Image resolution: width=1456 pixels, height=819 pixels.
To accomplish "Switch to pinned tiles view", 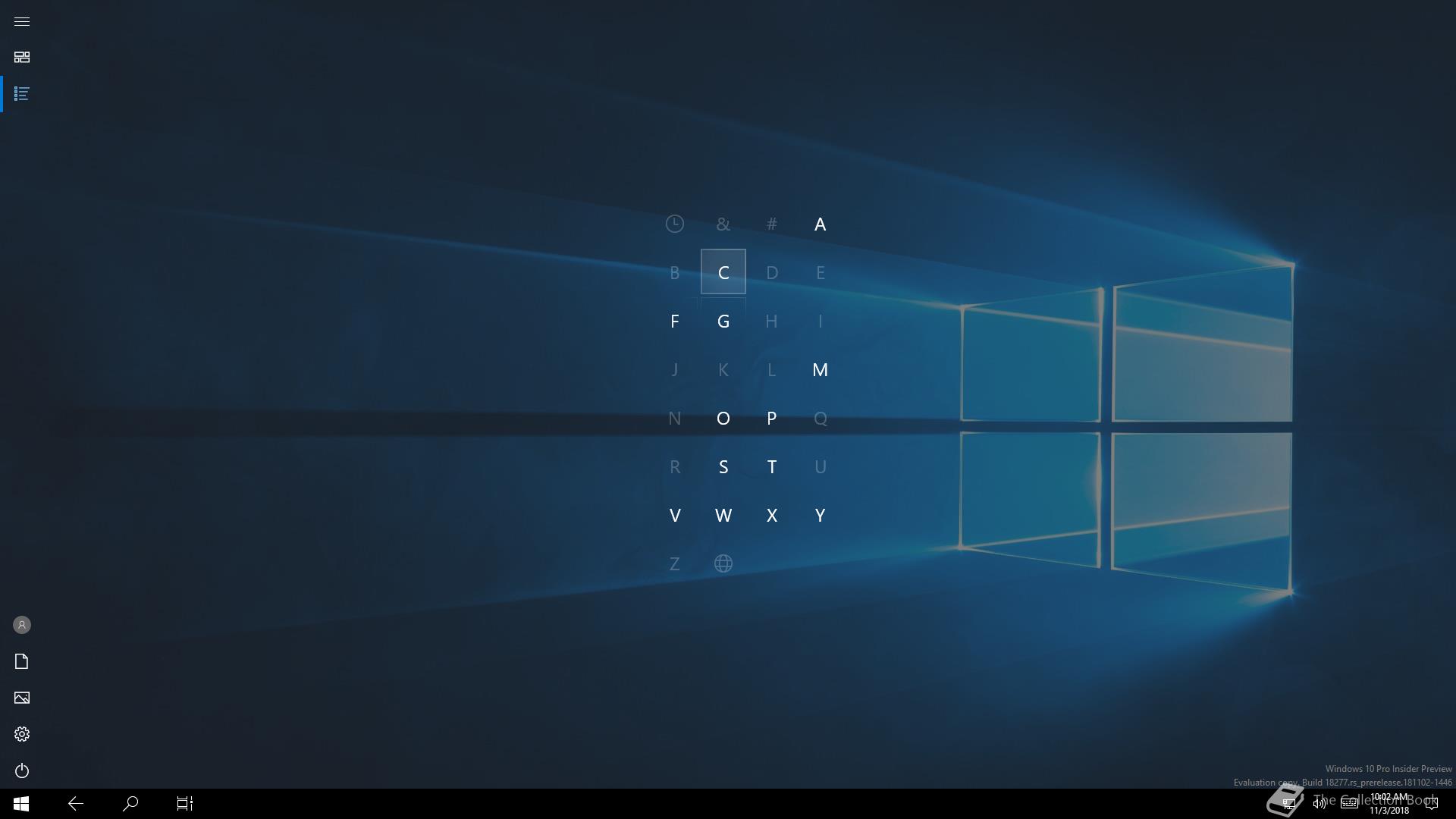I will coord(22,58).
